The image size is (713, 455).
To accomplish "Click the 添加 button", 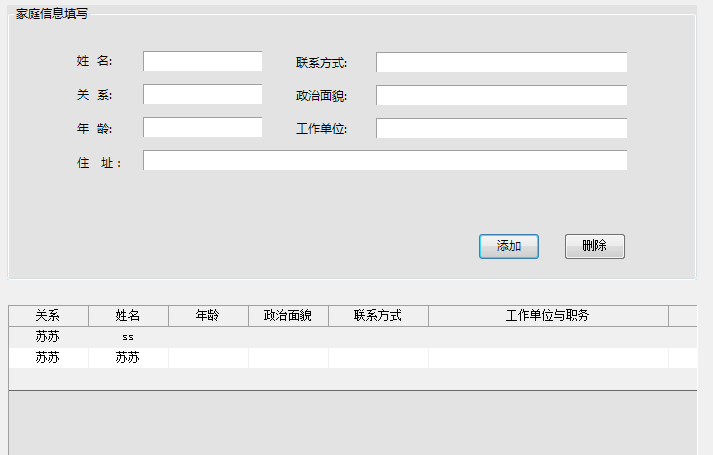I will point(509,246).
